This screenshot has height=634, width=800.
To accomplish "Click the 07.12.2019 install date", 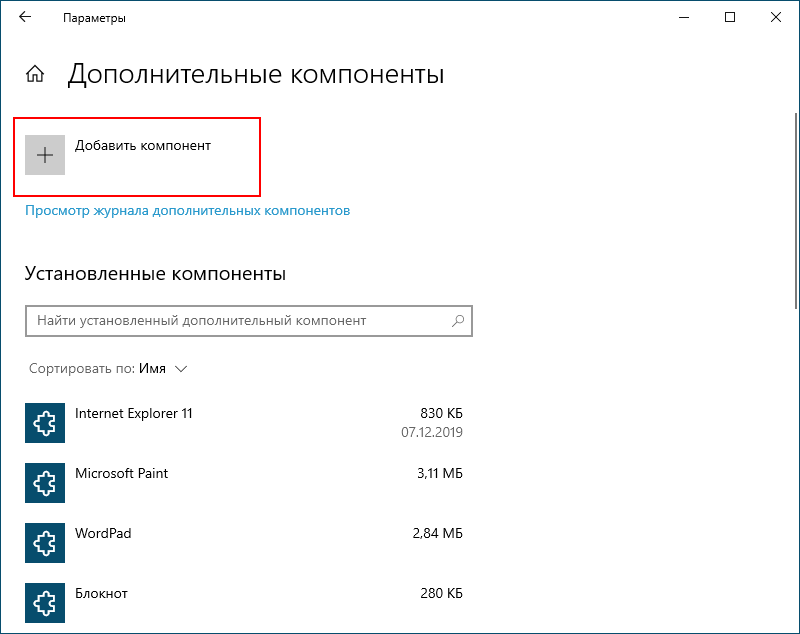I will tap(432, 433).
